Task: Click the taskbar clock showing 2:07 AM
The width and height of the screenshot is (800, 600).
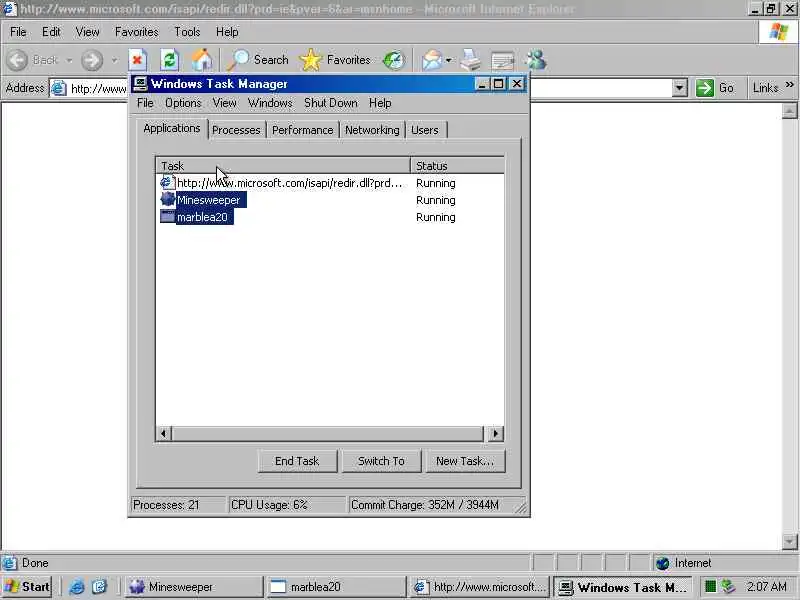Action: [x=767, y=586]
